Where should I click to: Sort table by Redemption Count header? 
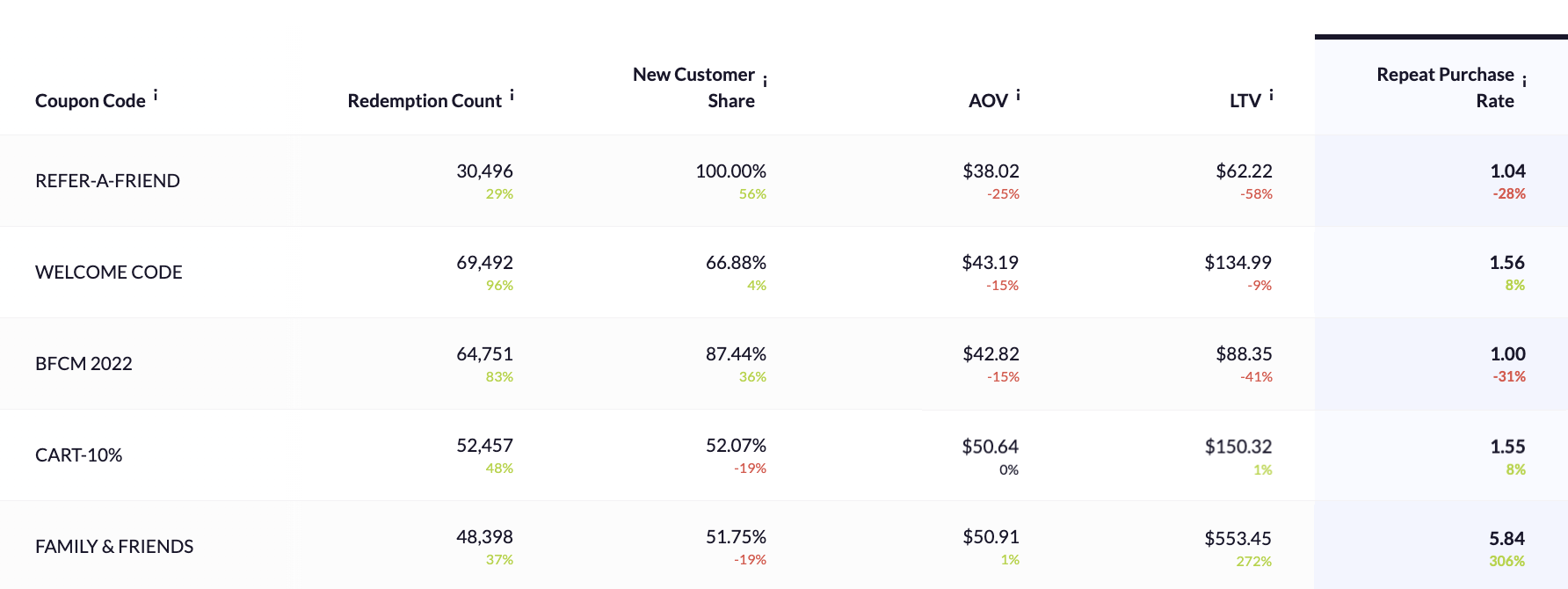click(x=425, y=101)
